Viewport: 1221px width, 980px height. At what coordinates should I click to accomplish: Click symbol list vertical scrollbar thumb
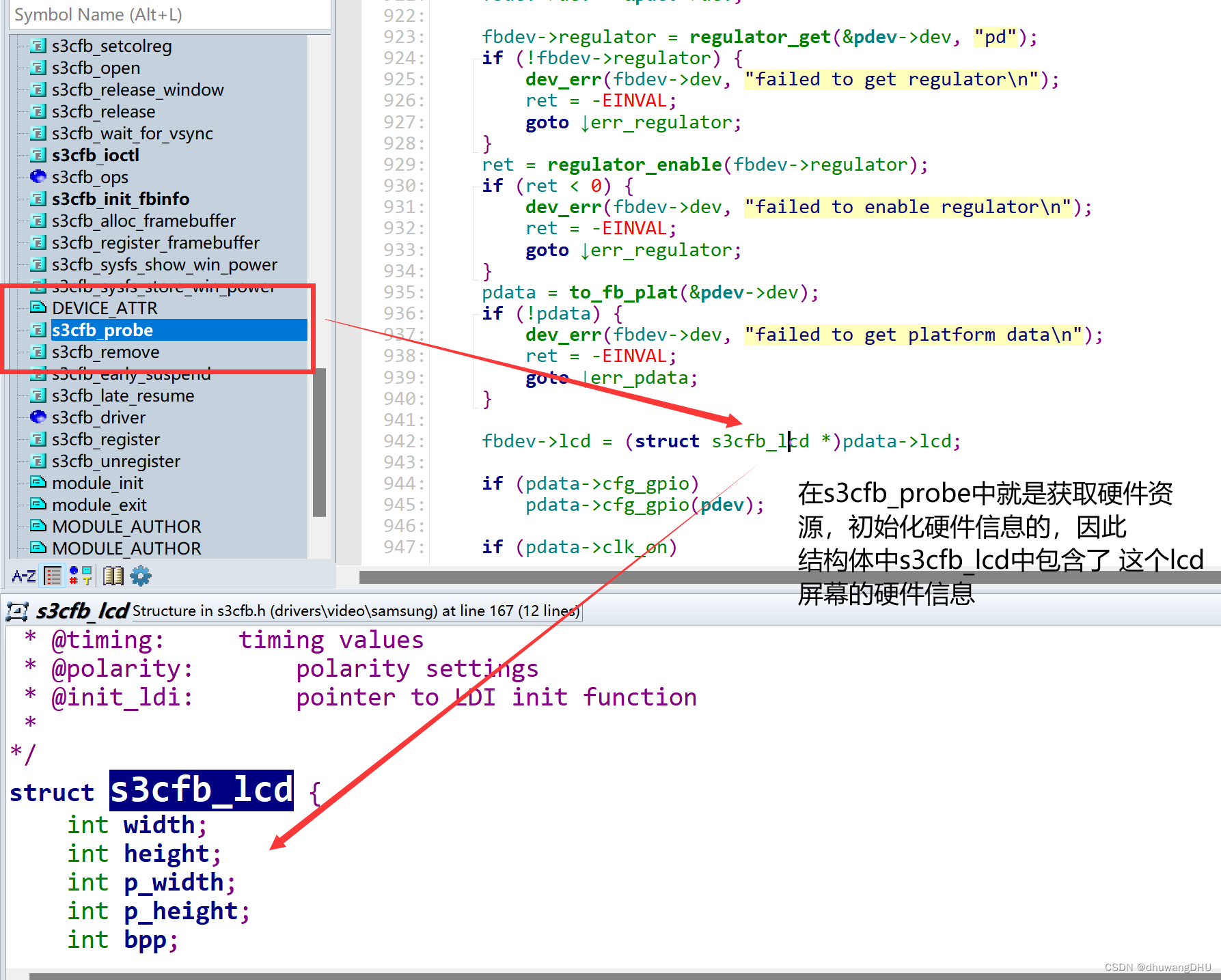tap(319, 443)
